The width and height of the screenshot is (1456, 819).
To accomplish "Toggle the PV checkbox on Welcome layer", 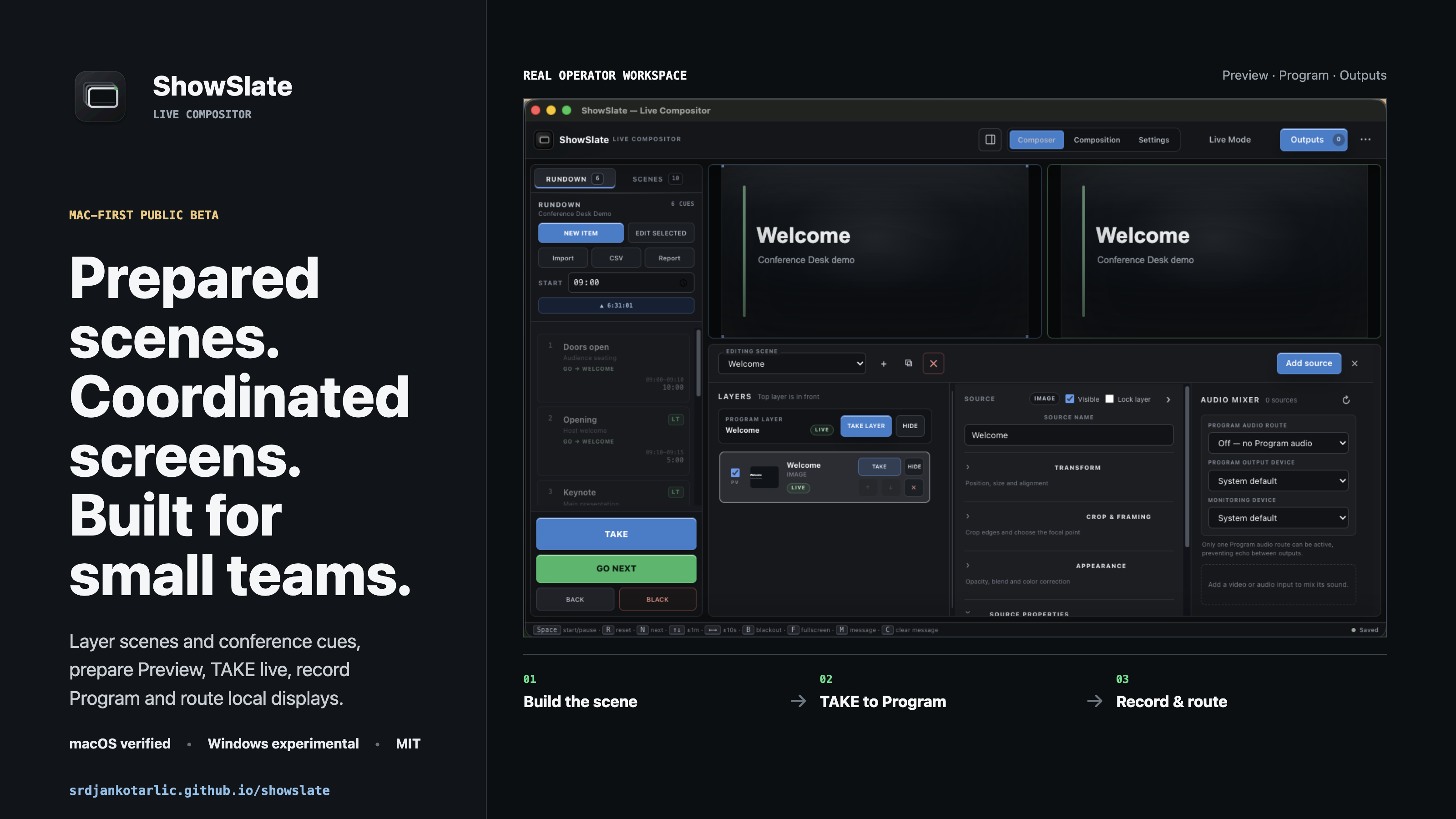I will 735,473.
